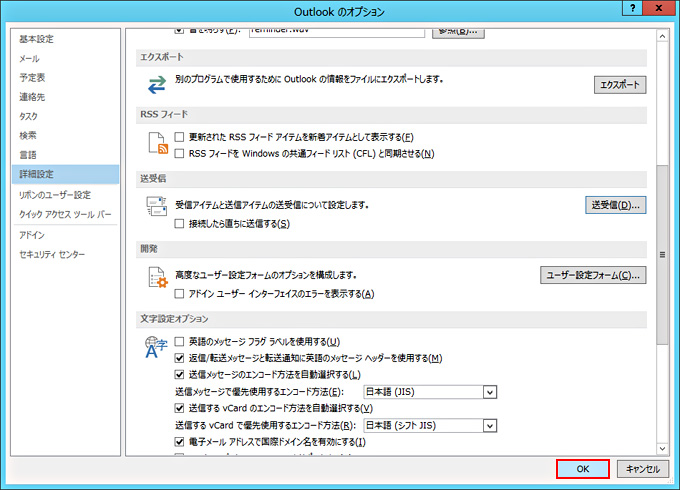Uncheck 電子メール アドレスで国際ドメイン名を有効にする
Viewport: 680px width, 490px height.
click(x=180, y=441)
